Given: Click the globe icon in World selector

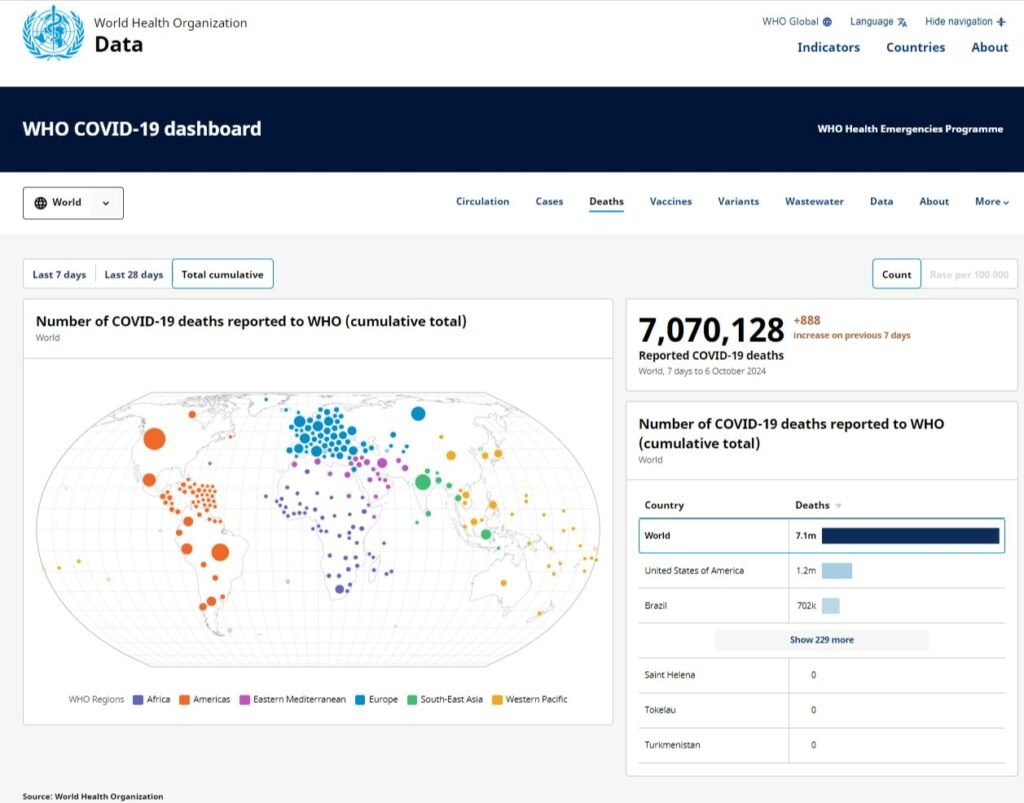Looking at the screenshot, I should coord(40,203).
